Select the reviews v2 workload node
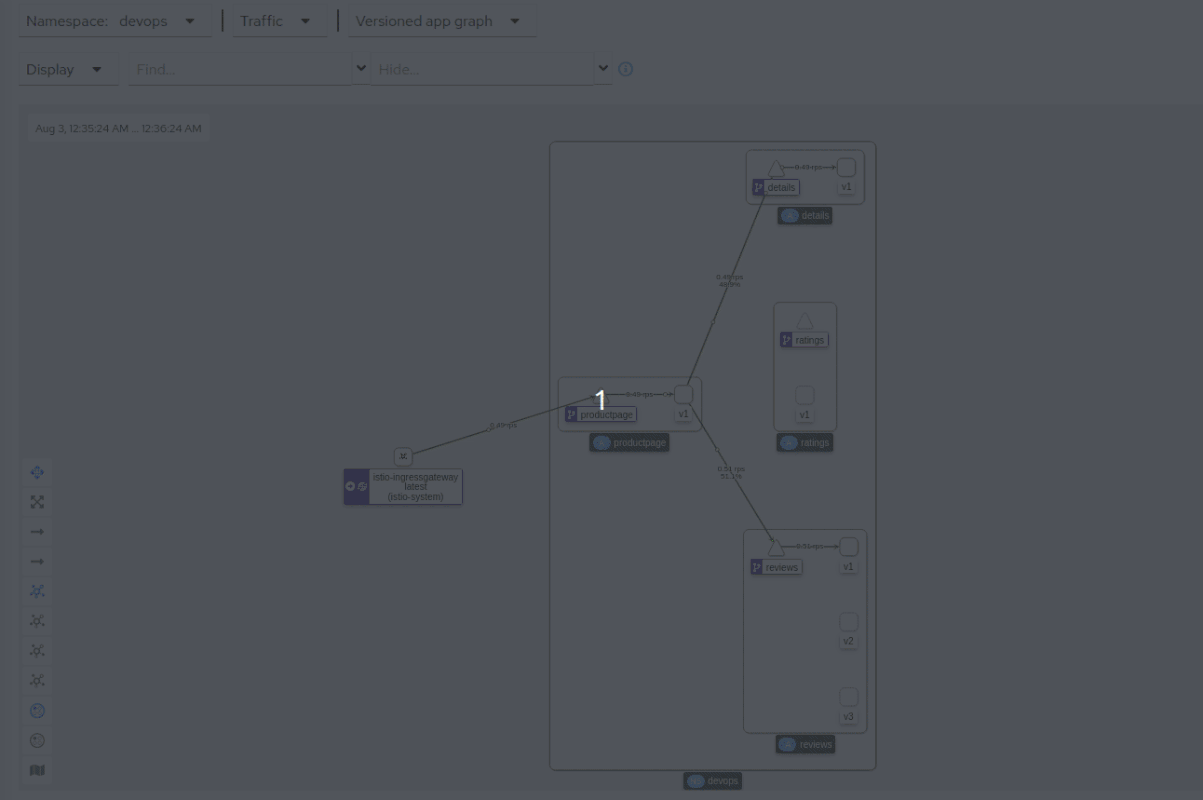This screenshot has height=800, width=1203. (848, 622)
